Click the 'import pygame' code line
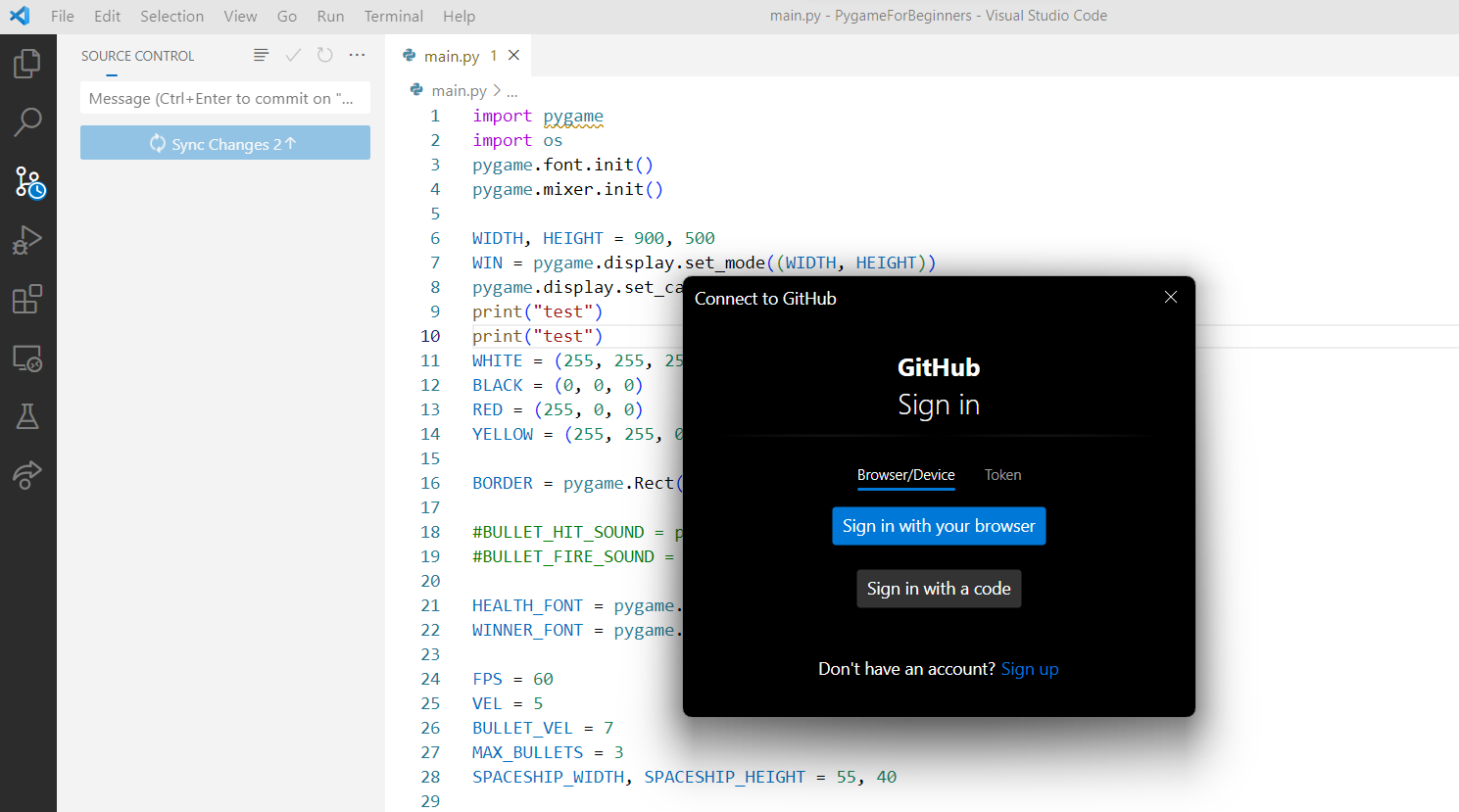The width and height of the screenshot is (1459, 812). pyautogui.click(x=538, y=116)
